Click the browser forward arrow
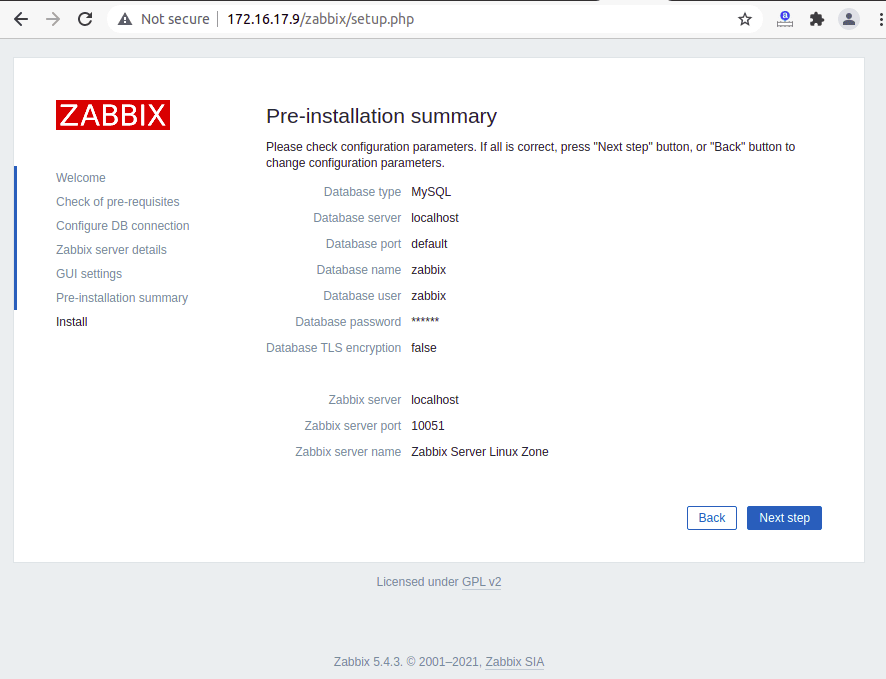Image resolution: width=886 pixels, height=679 pixels. pos(53,19)
